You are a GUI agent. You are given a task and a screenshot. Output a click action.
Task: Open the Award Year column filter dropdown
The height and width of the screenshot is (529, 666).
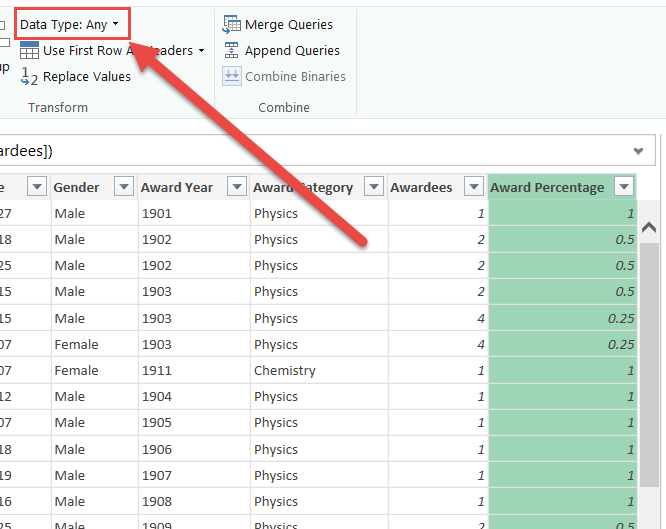pos(237,187)
